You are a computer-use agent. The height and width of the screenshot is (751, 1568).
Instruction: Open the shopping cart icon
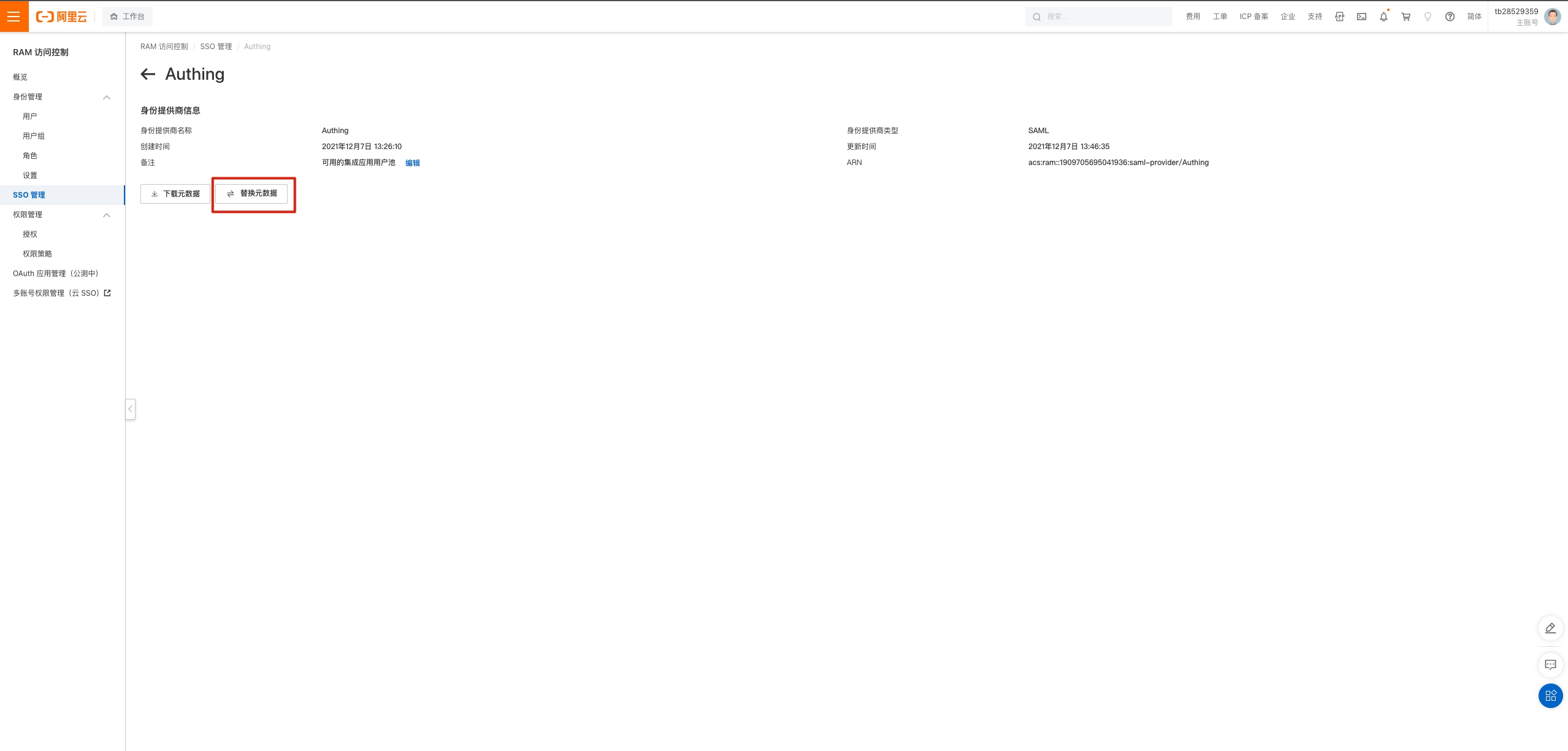pos(1405,17)
